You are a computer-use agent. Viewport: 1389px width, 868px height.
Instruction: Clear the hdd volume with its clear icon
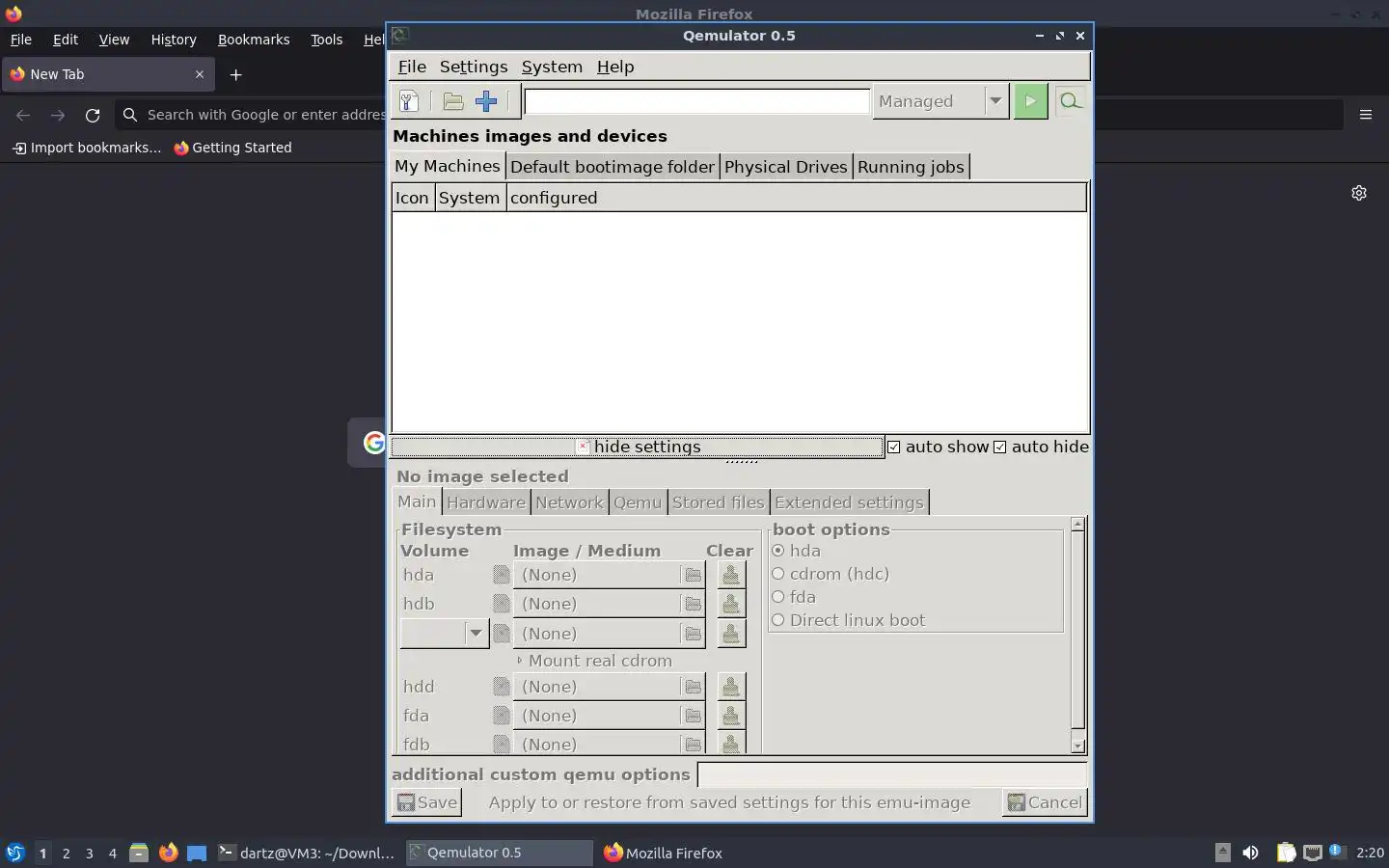[x=731, y=687]
